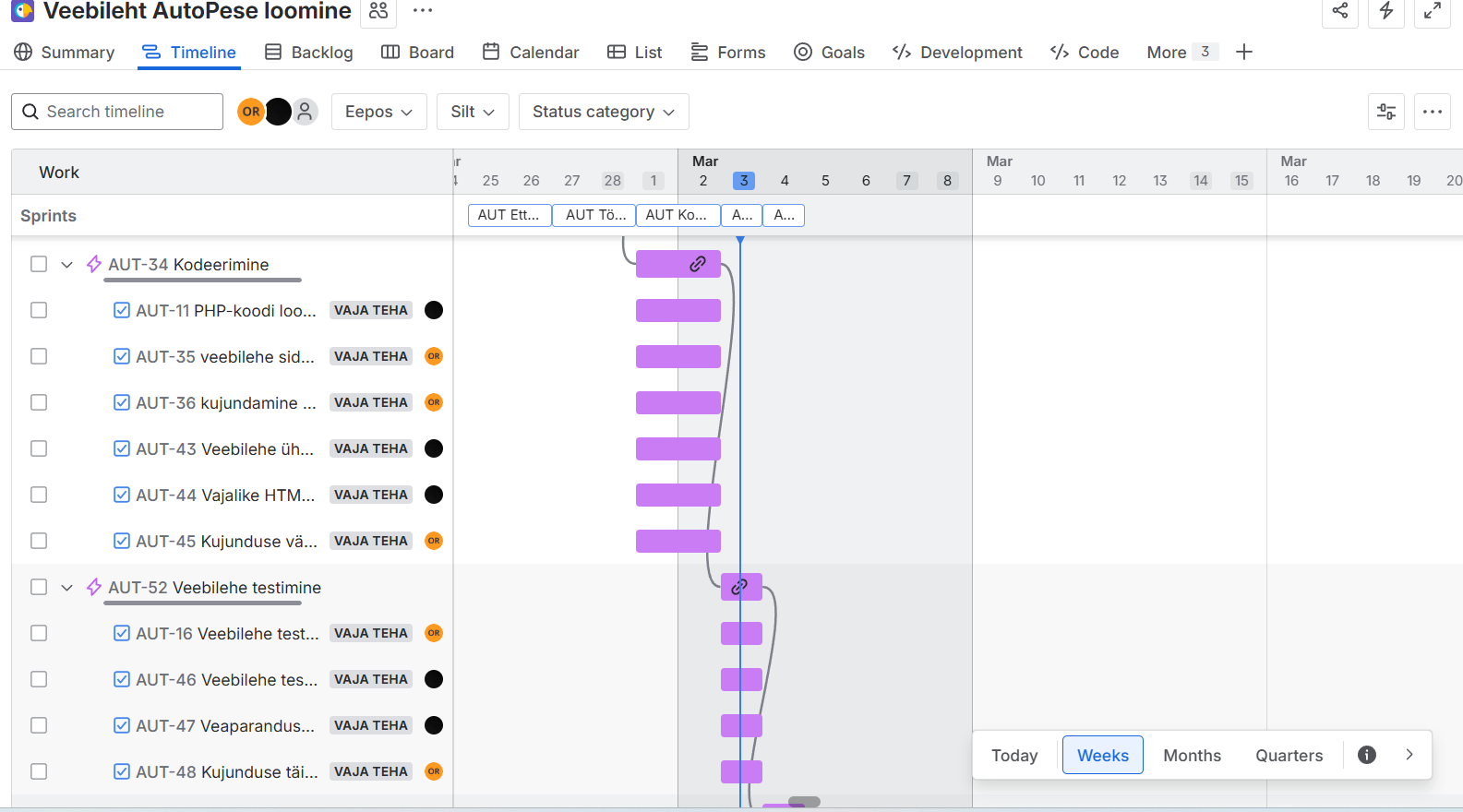
Task: Tick the AUT-52 Veebilehe testimine checkbox
Action: tap(39, 587)
